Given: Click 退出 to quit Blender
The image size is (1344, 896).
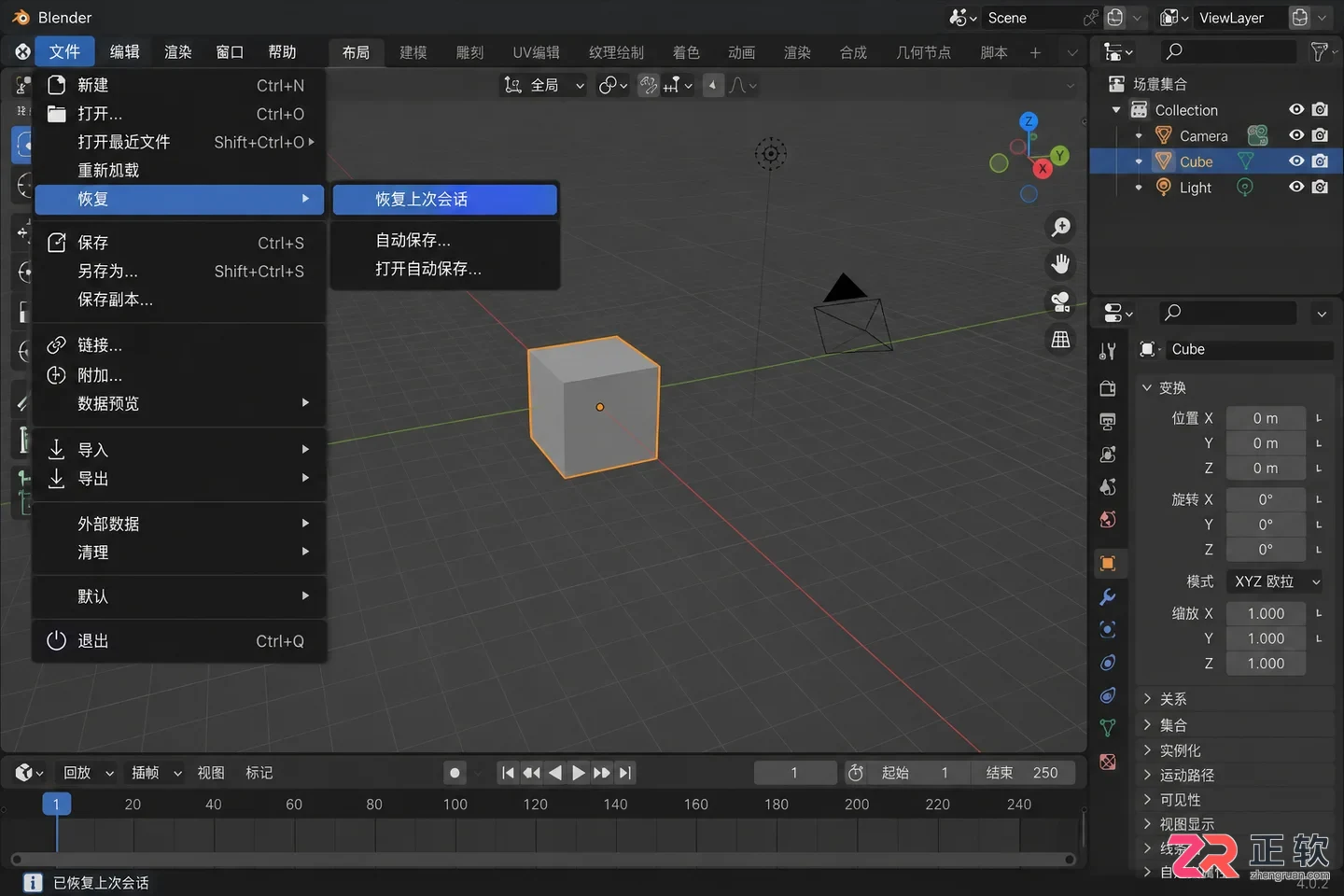Looking at the screenshot, I should [x=179, y=641].
